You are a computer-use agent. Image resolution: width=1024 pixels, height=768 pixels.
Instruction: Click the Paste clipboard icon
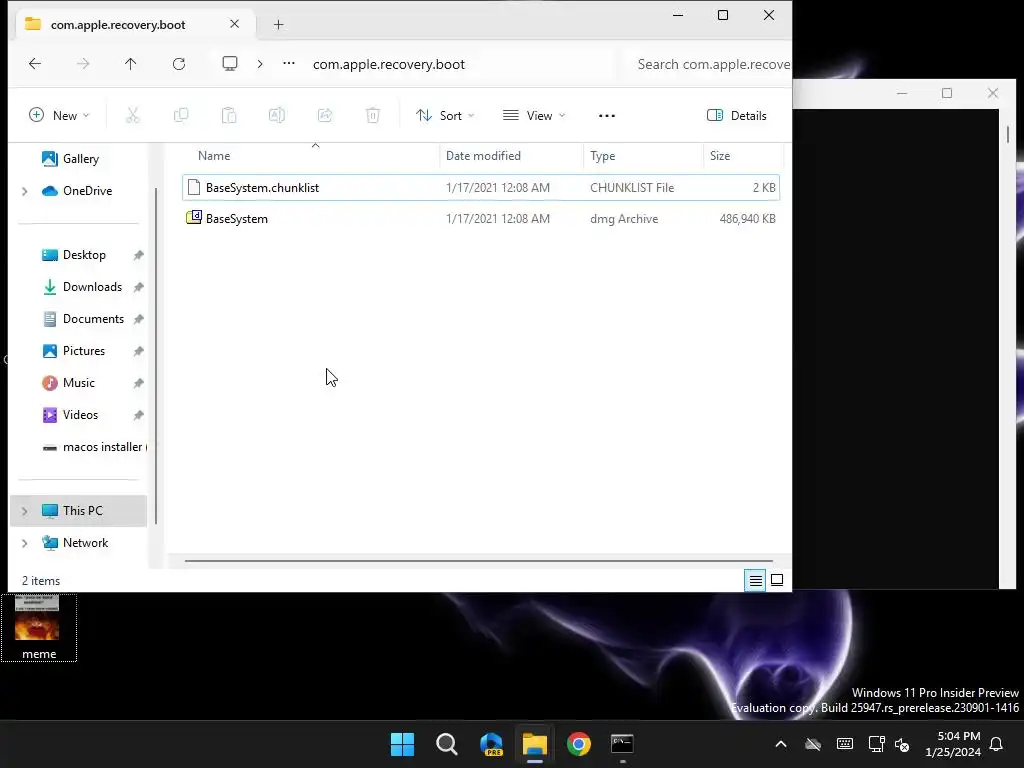(229, 116)
